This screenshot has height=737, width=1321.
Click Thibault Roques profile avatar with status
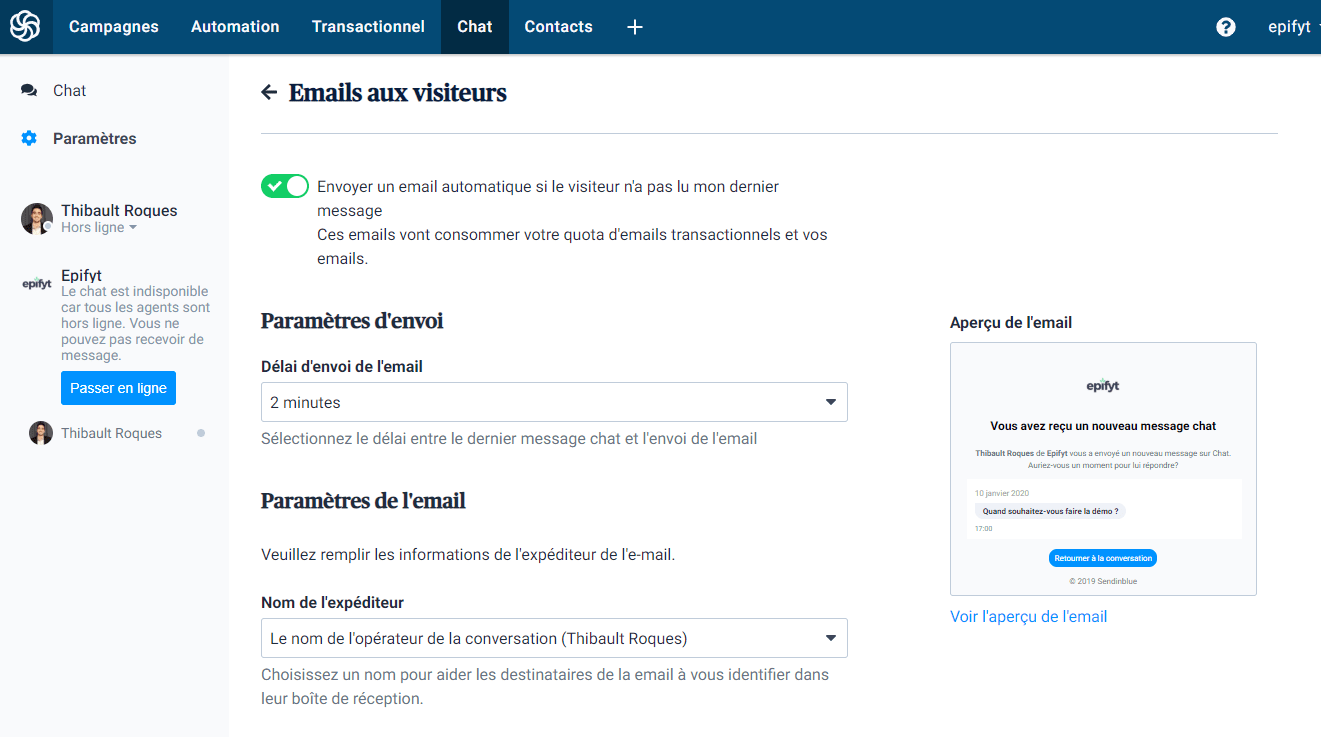click(x=37, y=219)
